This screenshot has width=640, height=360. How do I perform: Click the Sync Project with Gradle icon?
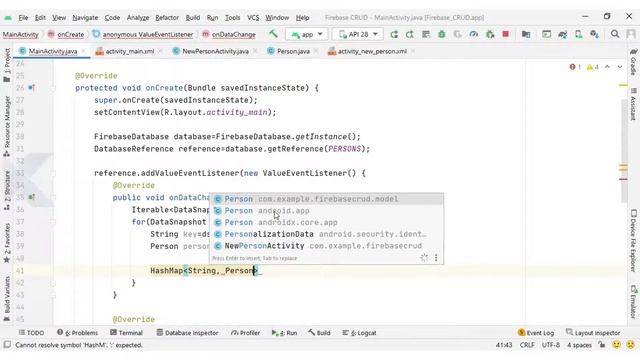click(562, 34)
